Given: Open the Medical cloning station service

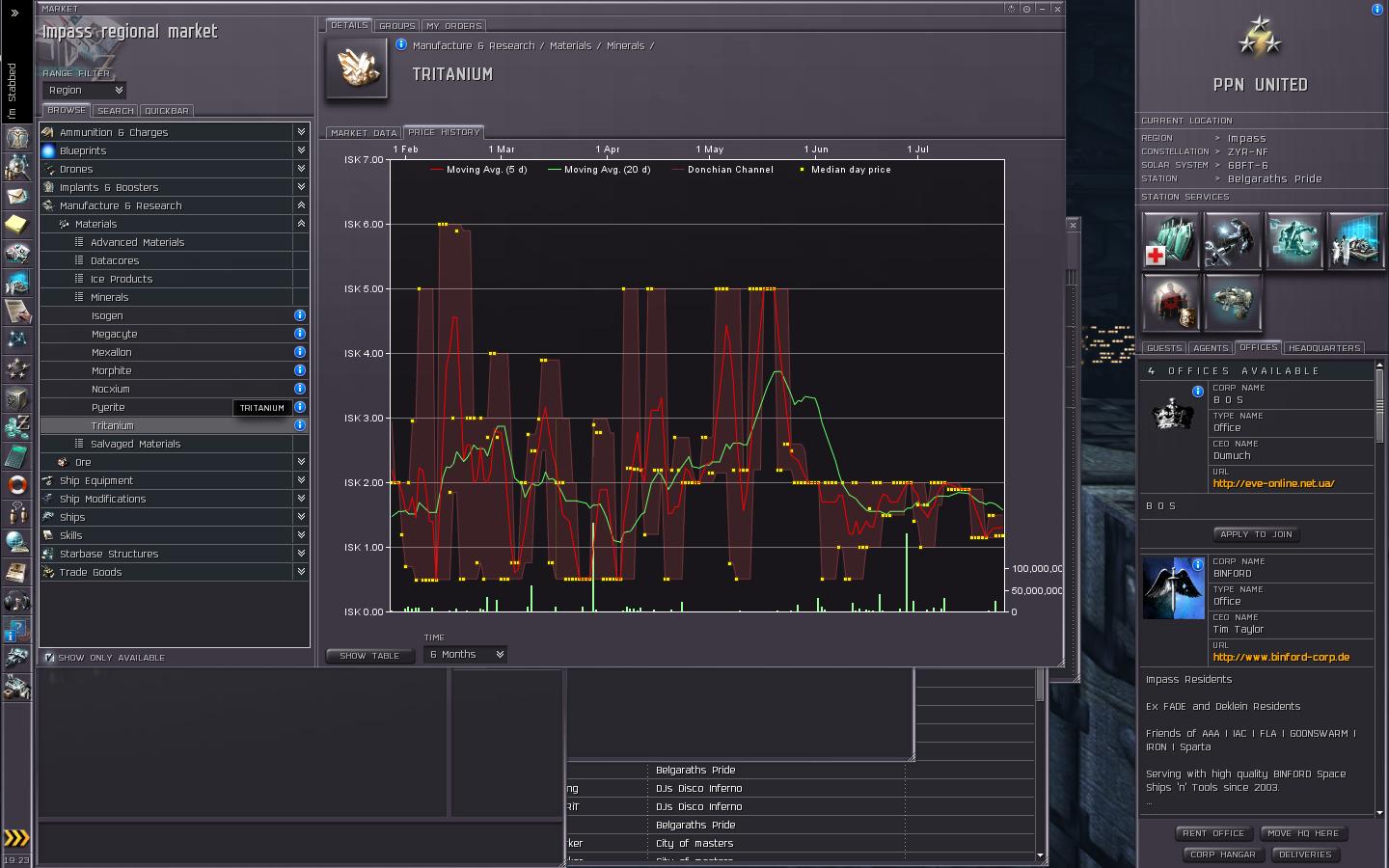Looking at the screenshot, I should coord(1171,240).
